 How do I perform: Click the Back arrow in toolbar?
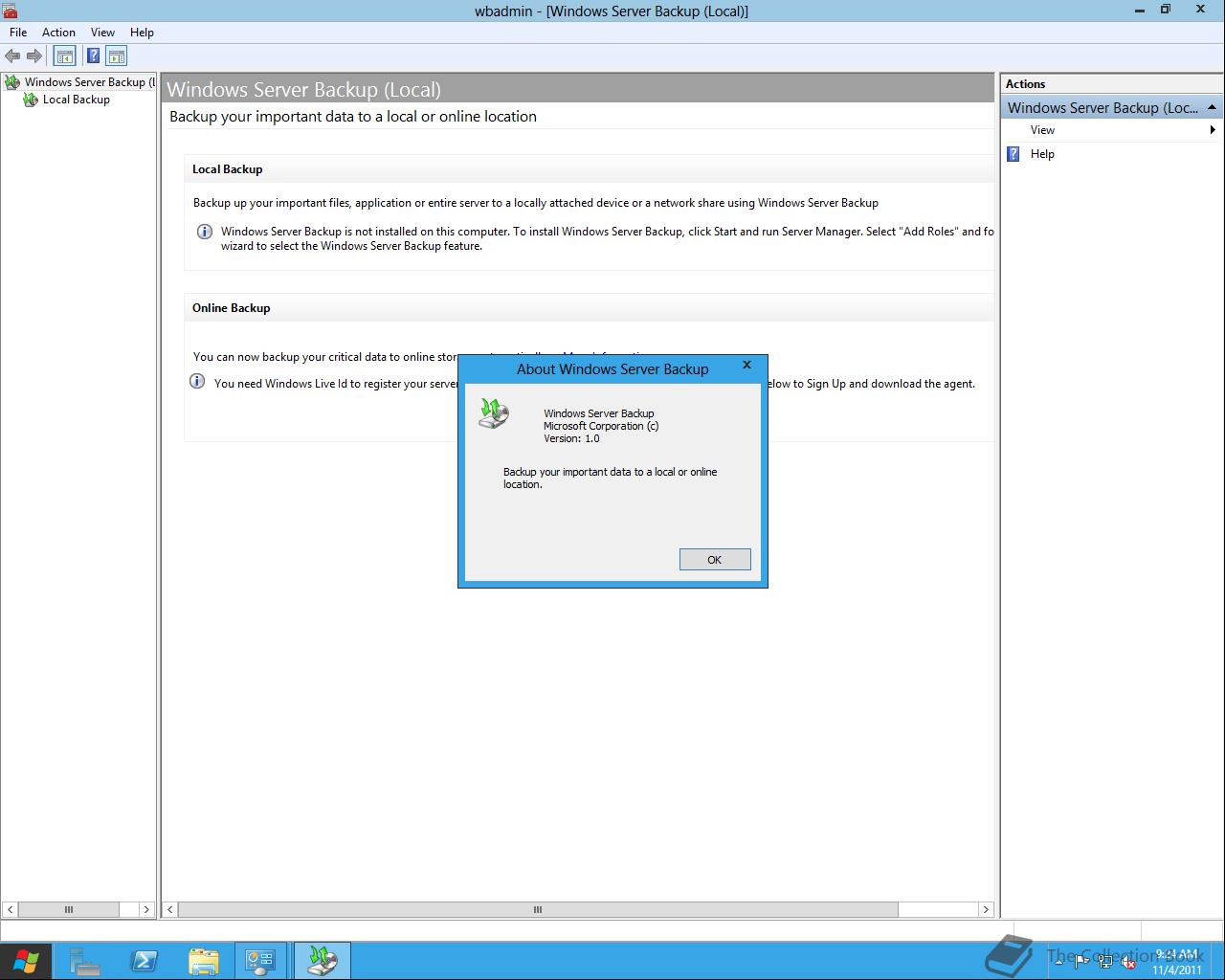(x=12, y=56)
